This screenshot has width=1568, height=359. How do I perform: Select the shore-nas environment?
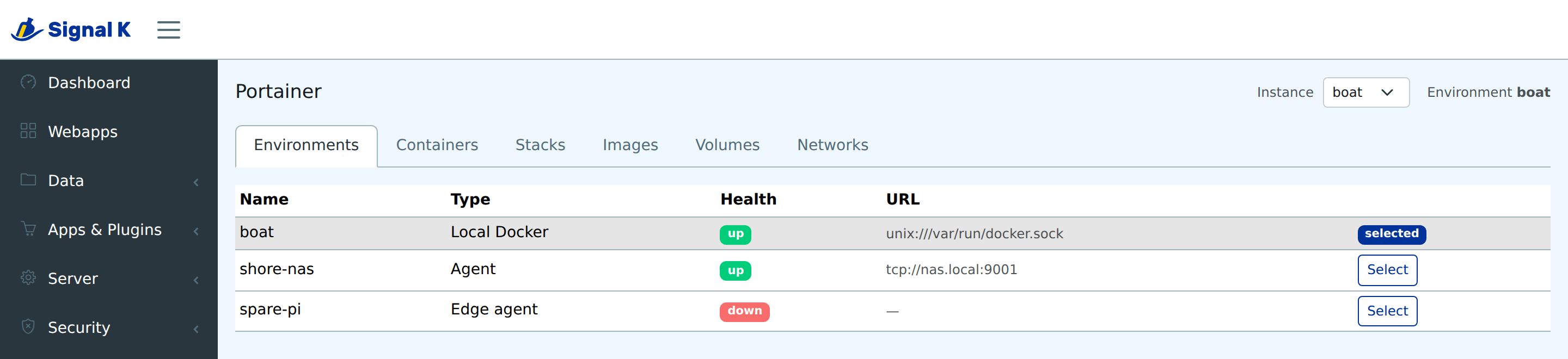[1387, 270]
